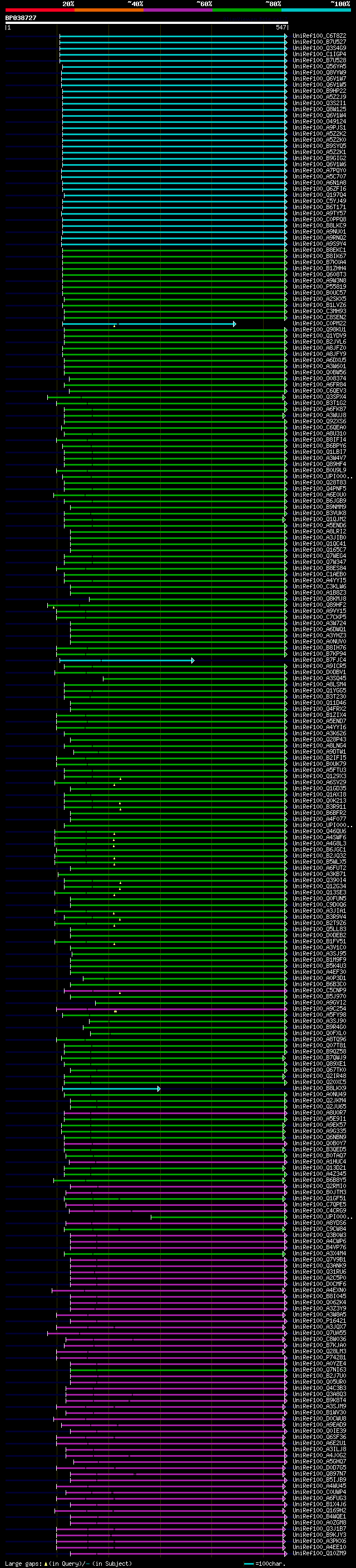
Task: Click the cyan alignment bar for C6T8Z2
Action: [174, 36]
